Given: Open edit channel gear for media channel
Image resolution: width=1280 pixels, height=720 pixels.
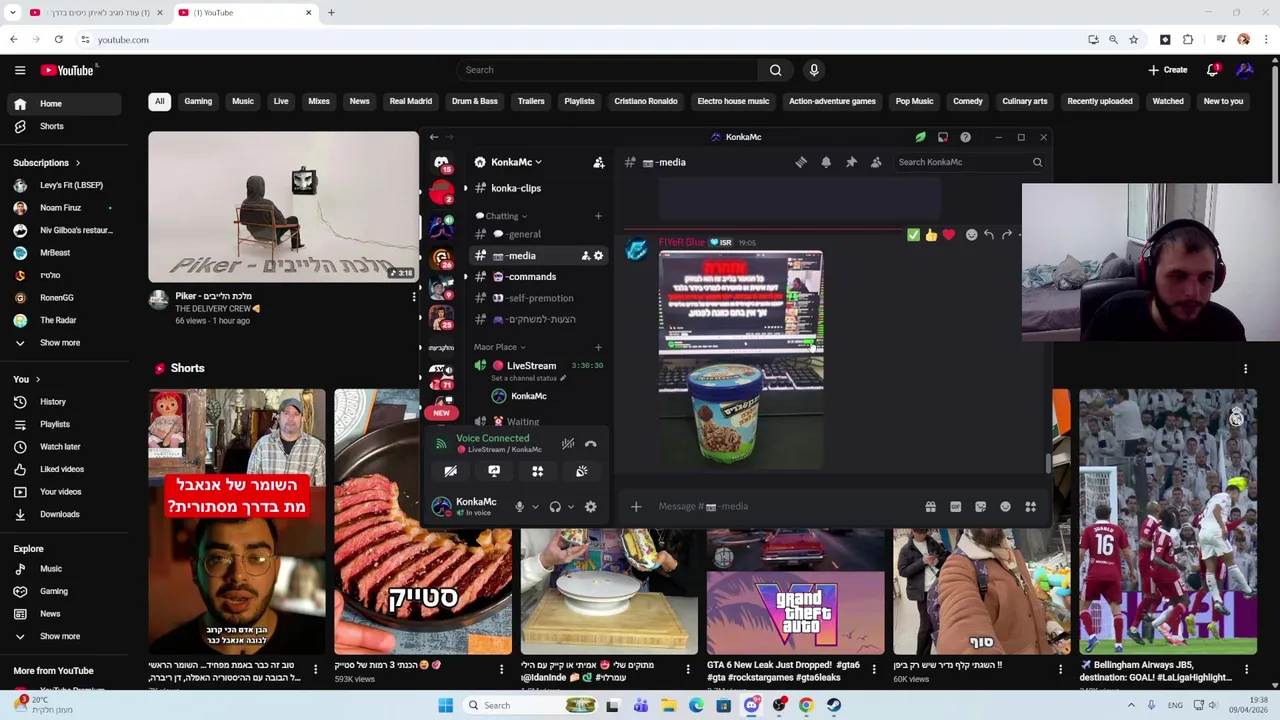Looking at the screenshot, I should (599, 256).
